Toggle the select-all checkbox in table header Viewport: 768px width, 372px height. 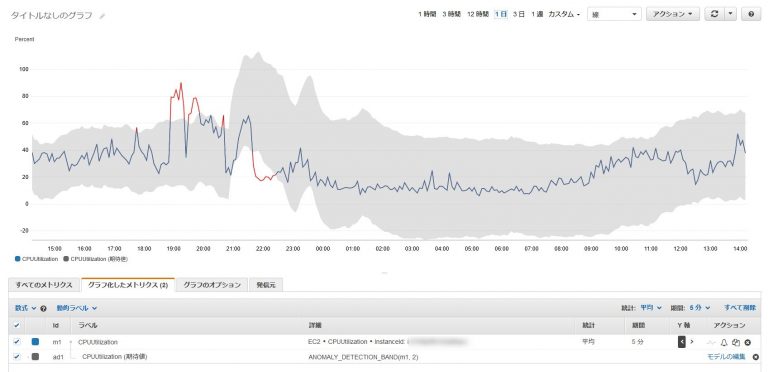tap(17, 325)
